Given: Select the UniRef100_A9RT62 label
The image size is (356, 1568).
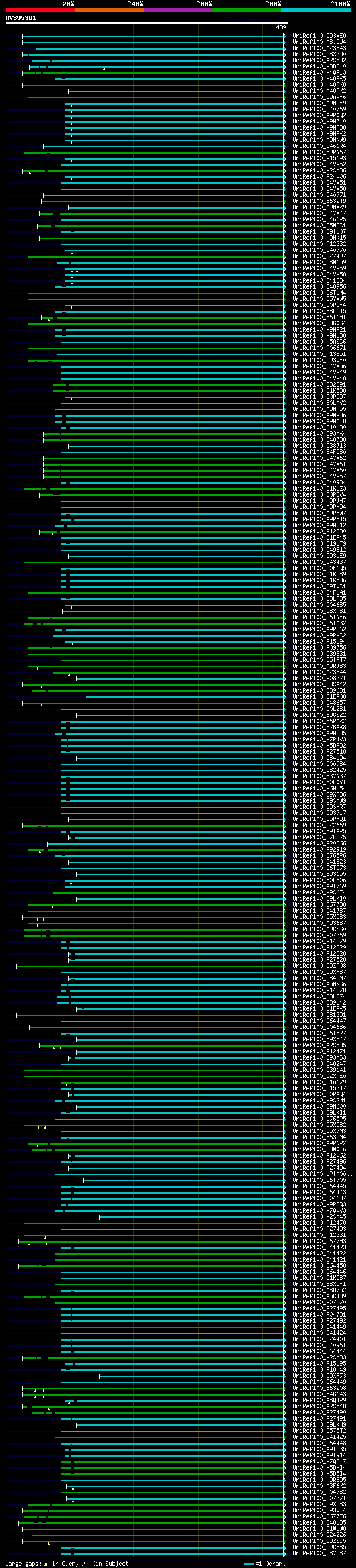Looking at the screenshot, I should 319,630.
